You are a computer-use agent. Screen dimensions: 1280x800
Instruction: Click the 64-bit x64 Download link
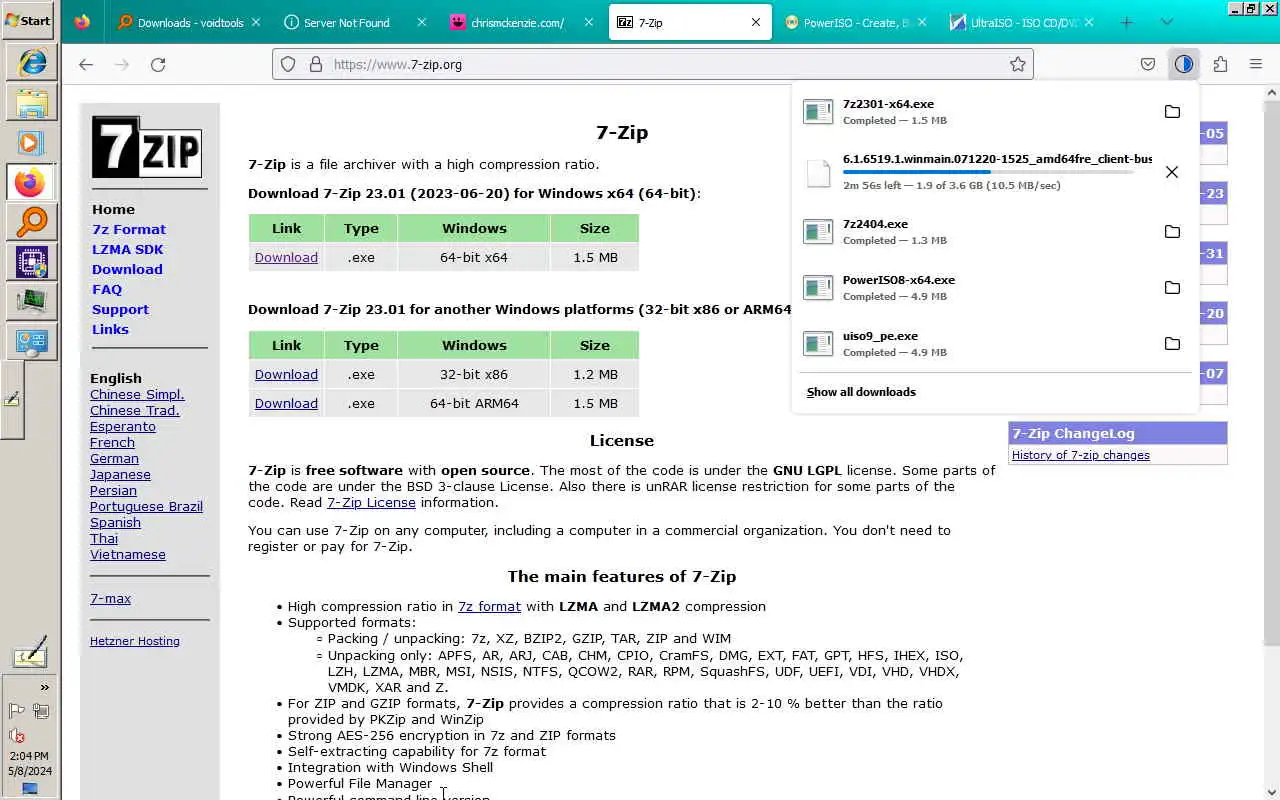tap(286, 257)
